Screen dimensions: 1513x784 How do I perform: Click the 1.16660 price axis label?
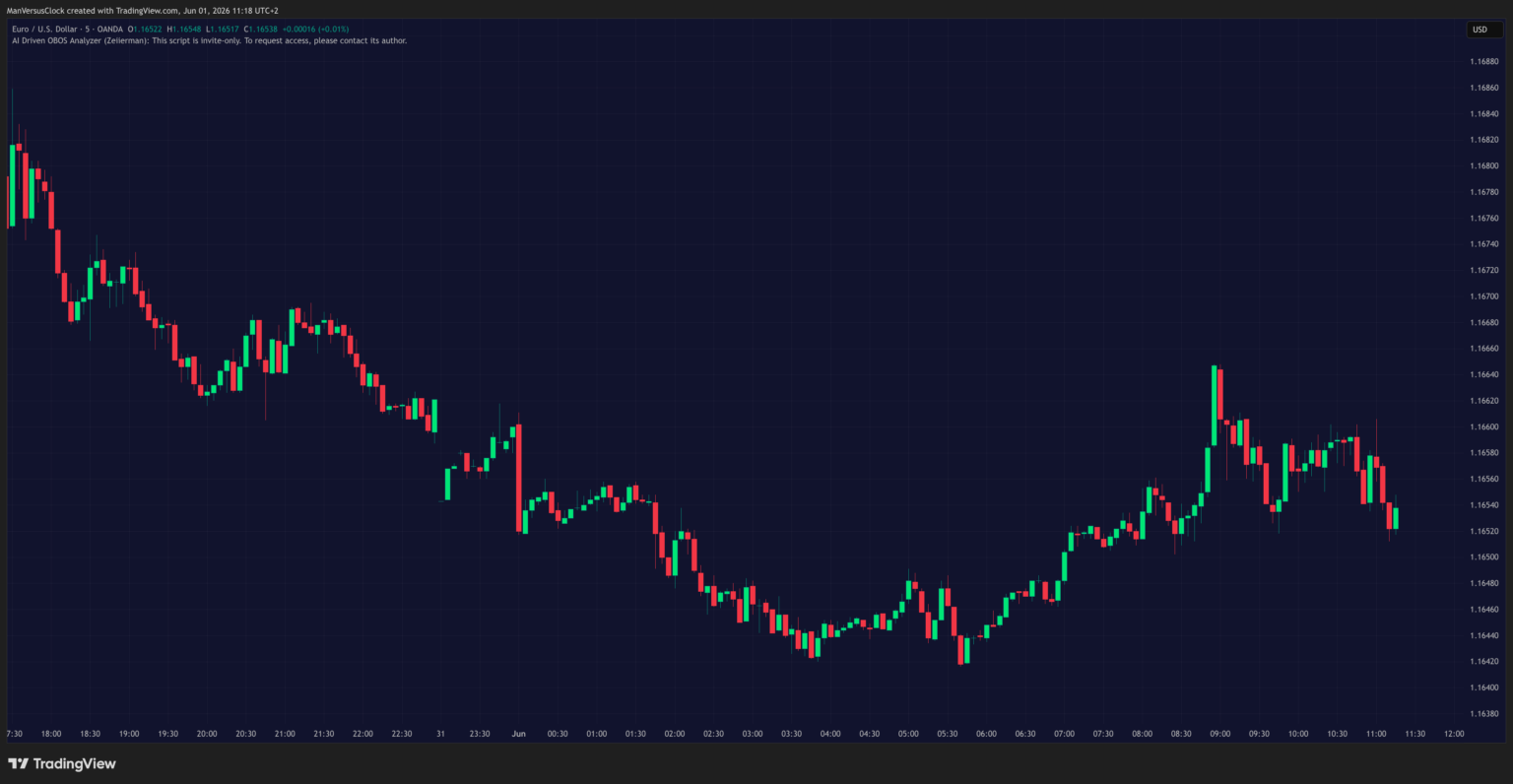click(x=1484, y=349)
